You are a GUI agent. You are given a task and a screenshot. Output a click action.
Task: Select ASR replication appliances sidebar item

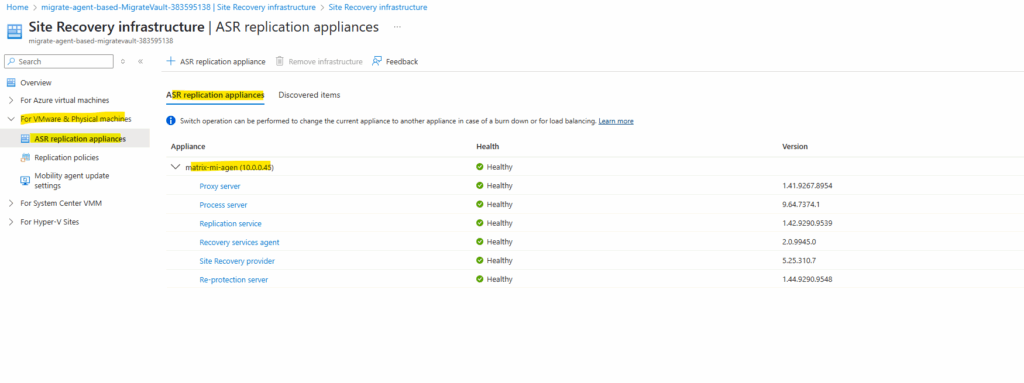pos(80,139)
